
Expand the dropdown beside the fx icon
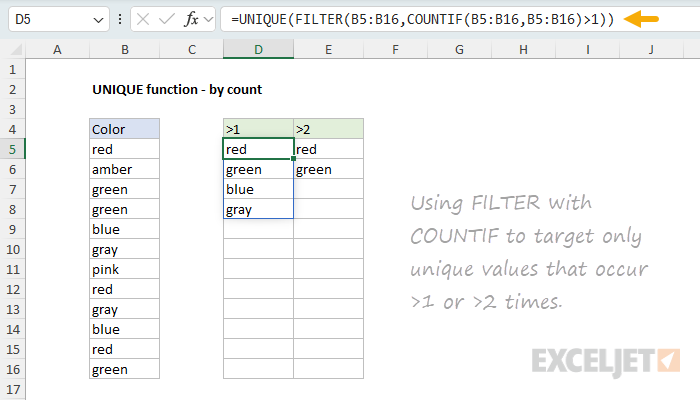click(208, 20)
